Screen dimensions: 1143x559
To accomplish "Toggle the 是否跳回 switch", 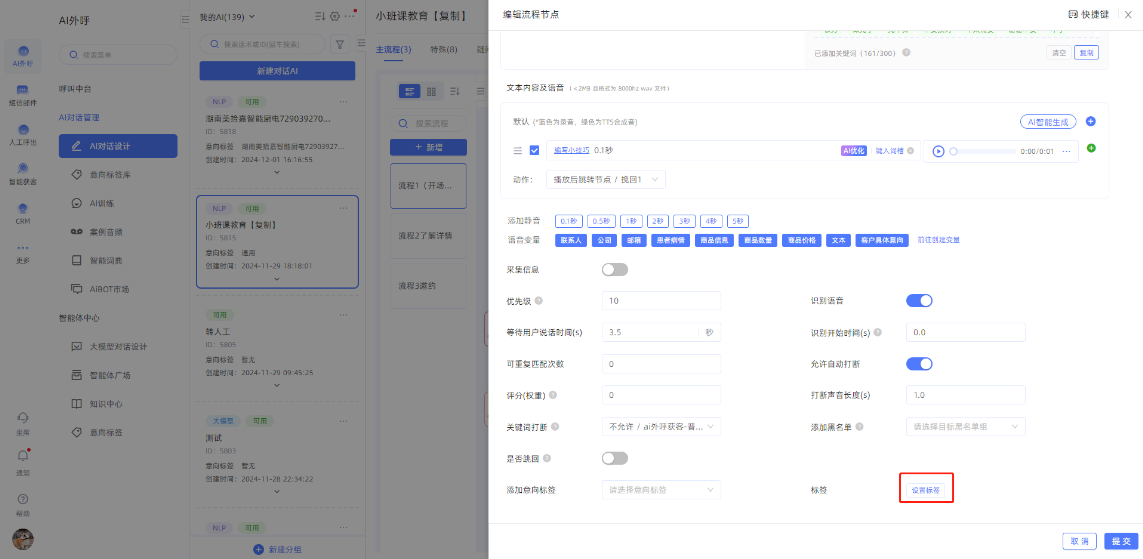I will pyautogui.click(x=615, y=458).
